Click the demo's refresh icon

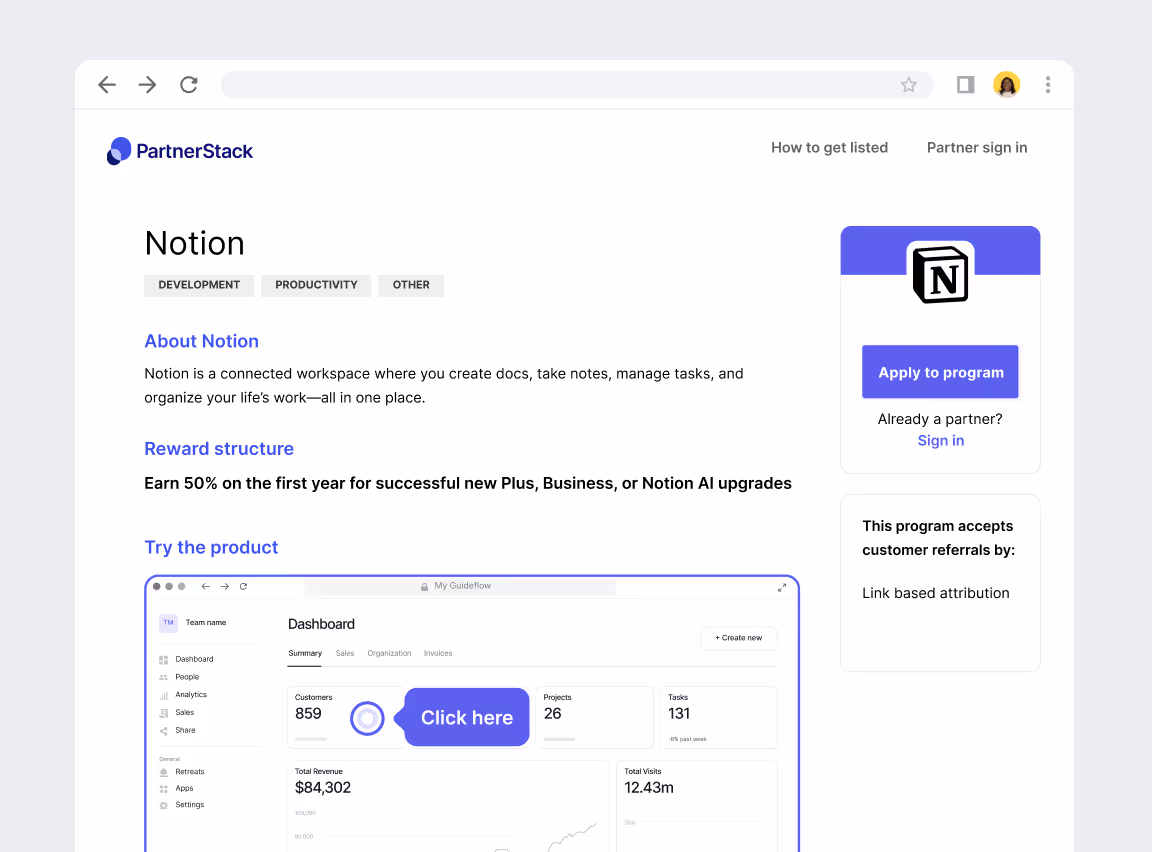pos(243,586)
